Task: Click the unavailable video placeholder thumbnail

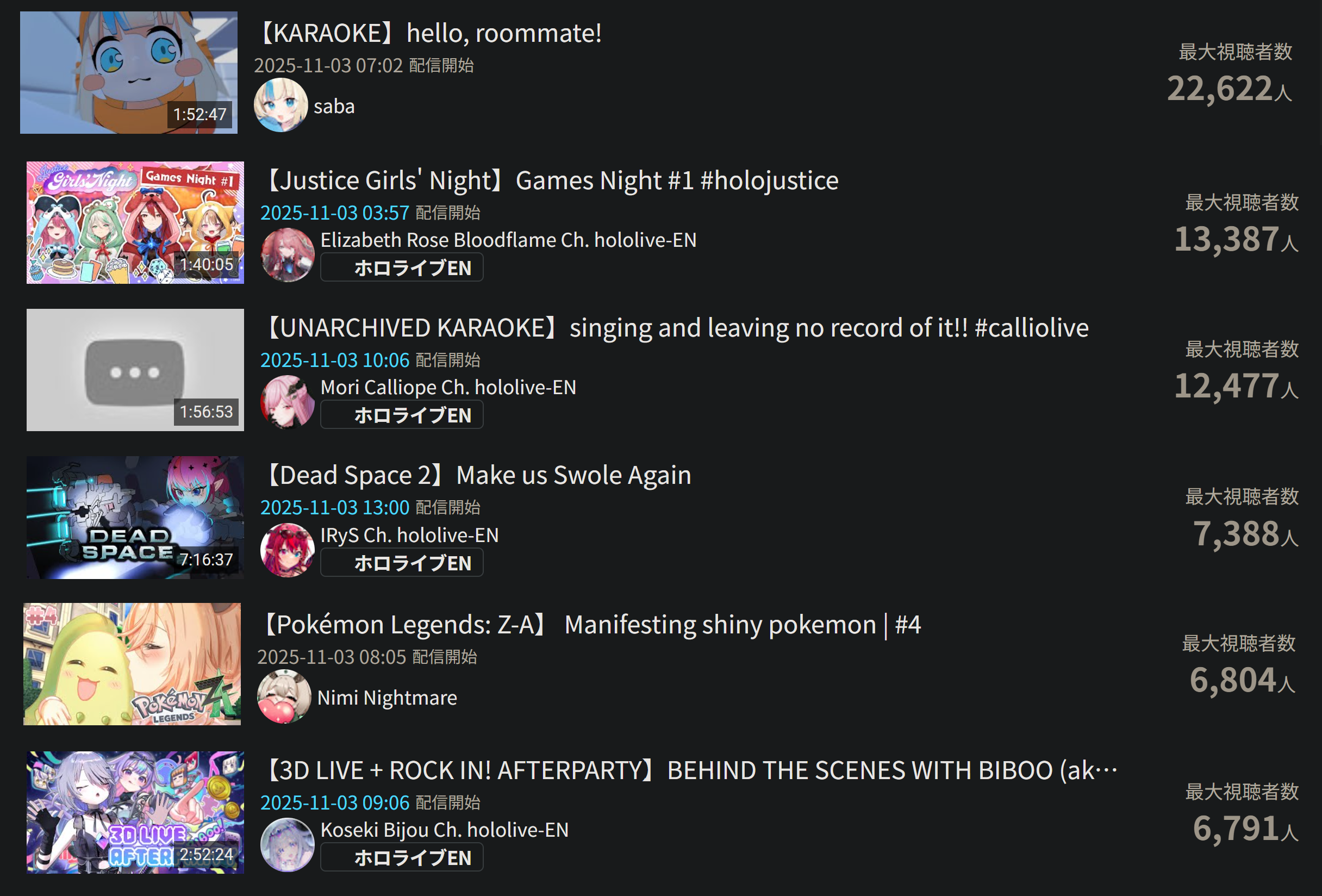Action: point(135,370)
